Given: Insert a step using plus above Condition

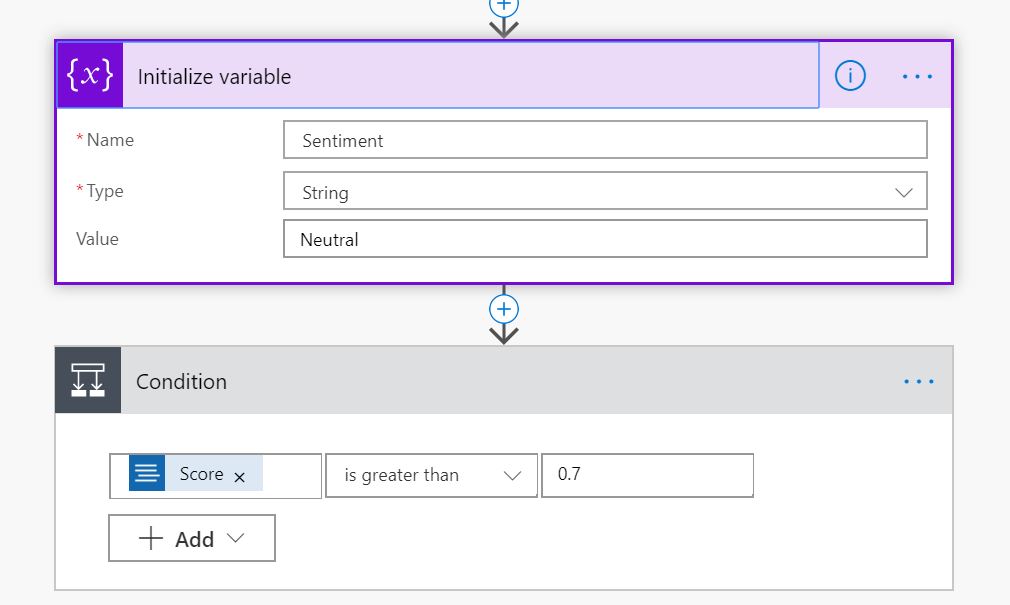Looking at the screenshot, I should 504,308.
